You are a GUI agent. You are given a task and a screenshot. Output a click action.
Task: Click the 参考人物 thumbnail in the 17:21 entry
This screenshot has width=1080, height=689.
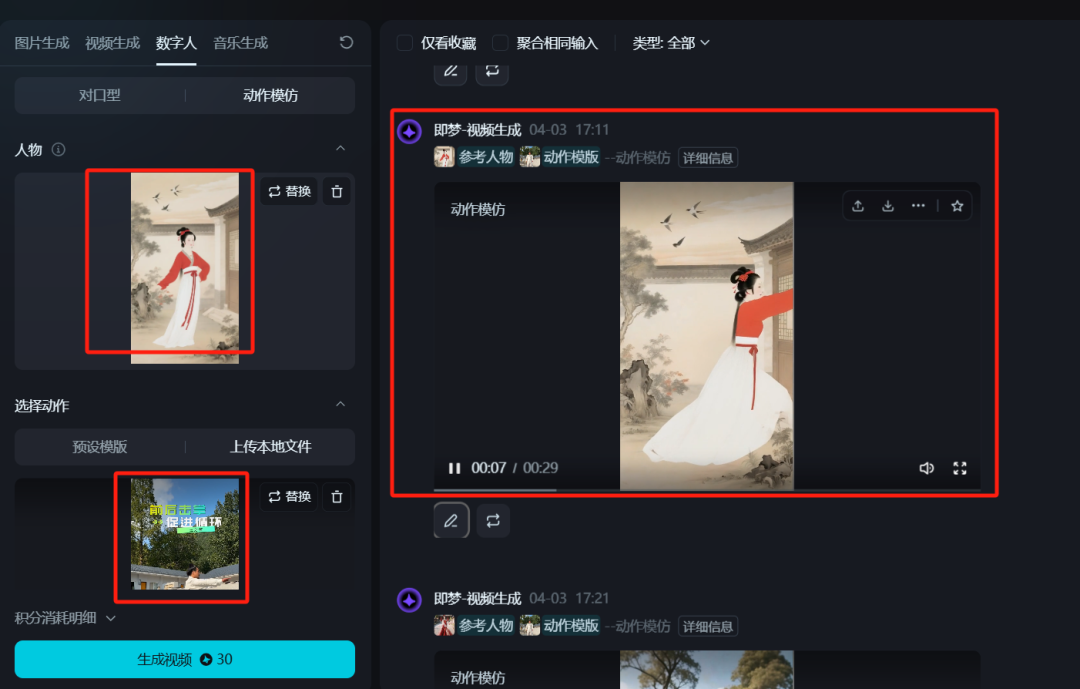[x=444, y=626]
